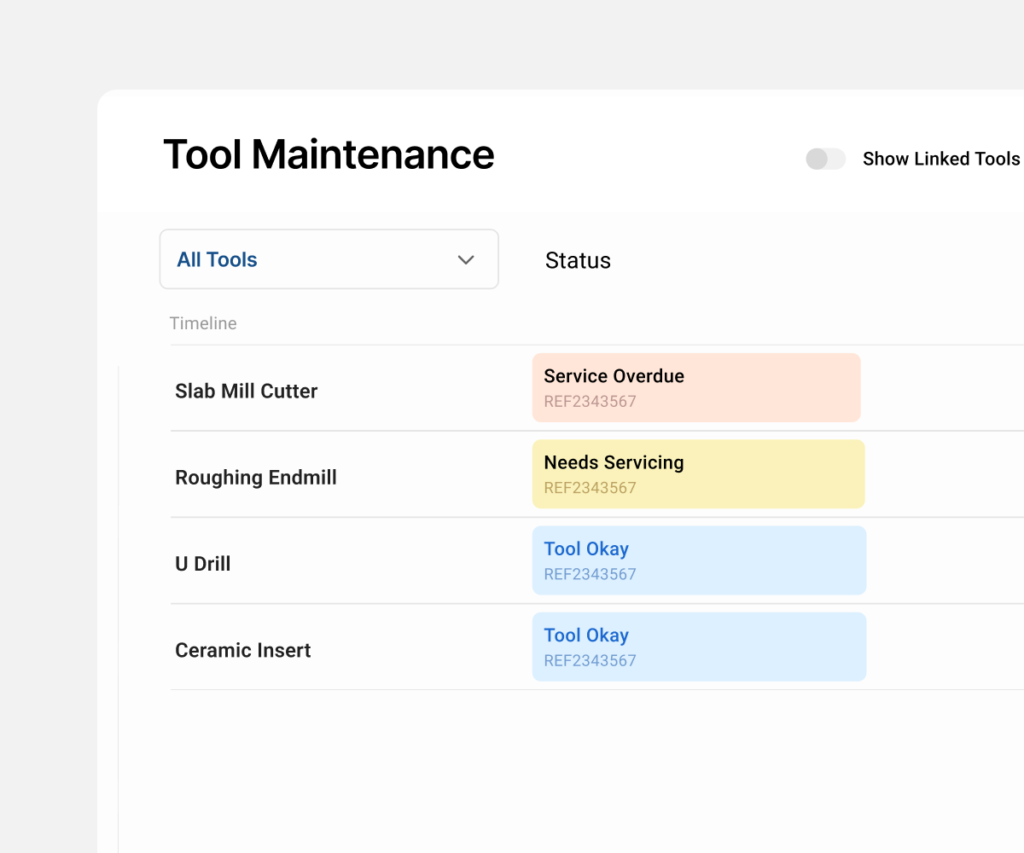Select the U Drill row name
This screenshot has height=853, width=1024.
pos(203,564)
